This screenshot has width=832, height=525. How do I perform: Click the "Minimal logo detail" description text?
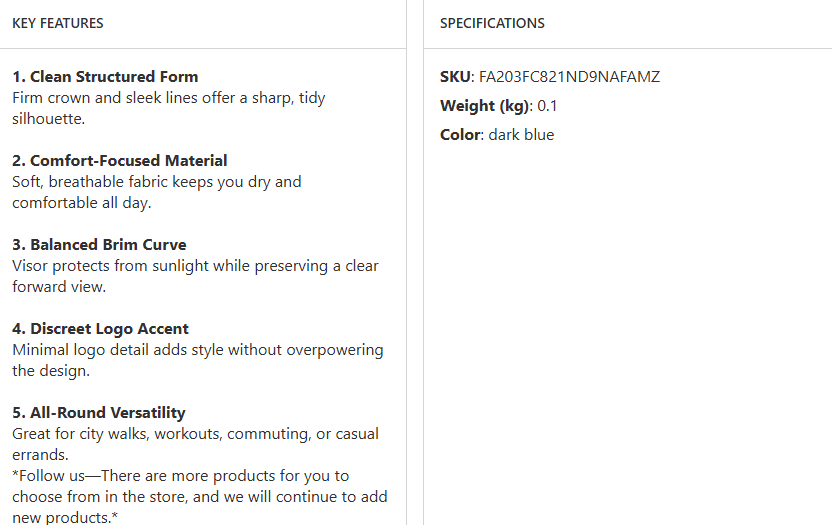click(x=197, y=350)
